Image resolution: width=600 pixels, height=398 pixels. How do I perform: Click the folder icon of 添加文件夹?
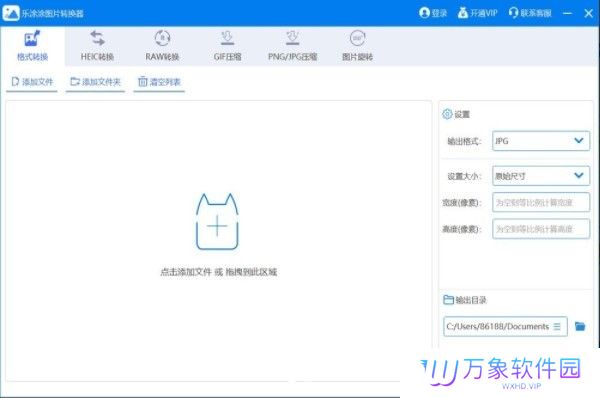pos(75,82)
